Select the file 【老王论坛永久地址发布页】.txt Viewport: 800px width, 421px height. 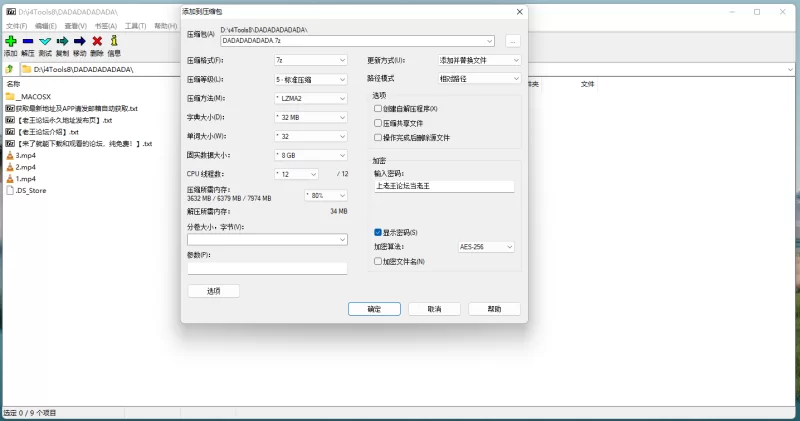tap(64, 120)
